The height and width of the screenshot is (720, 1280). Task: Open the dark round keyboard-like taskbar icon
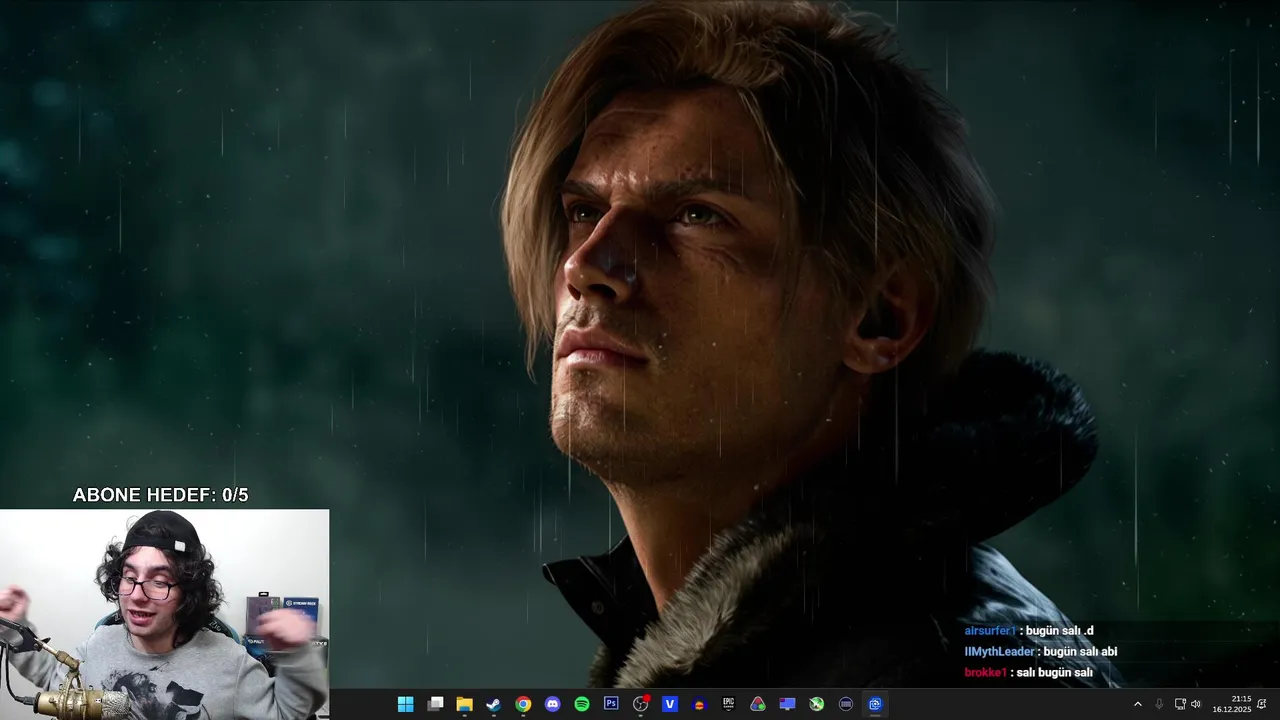[x=846, y=704]
